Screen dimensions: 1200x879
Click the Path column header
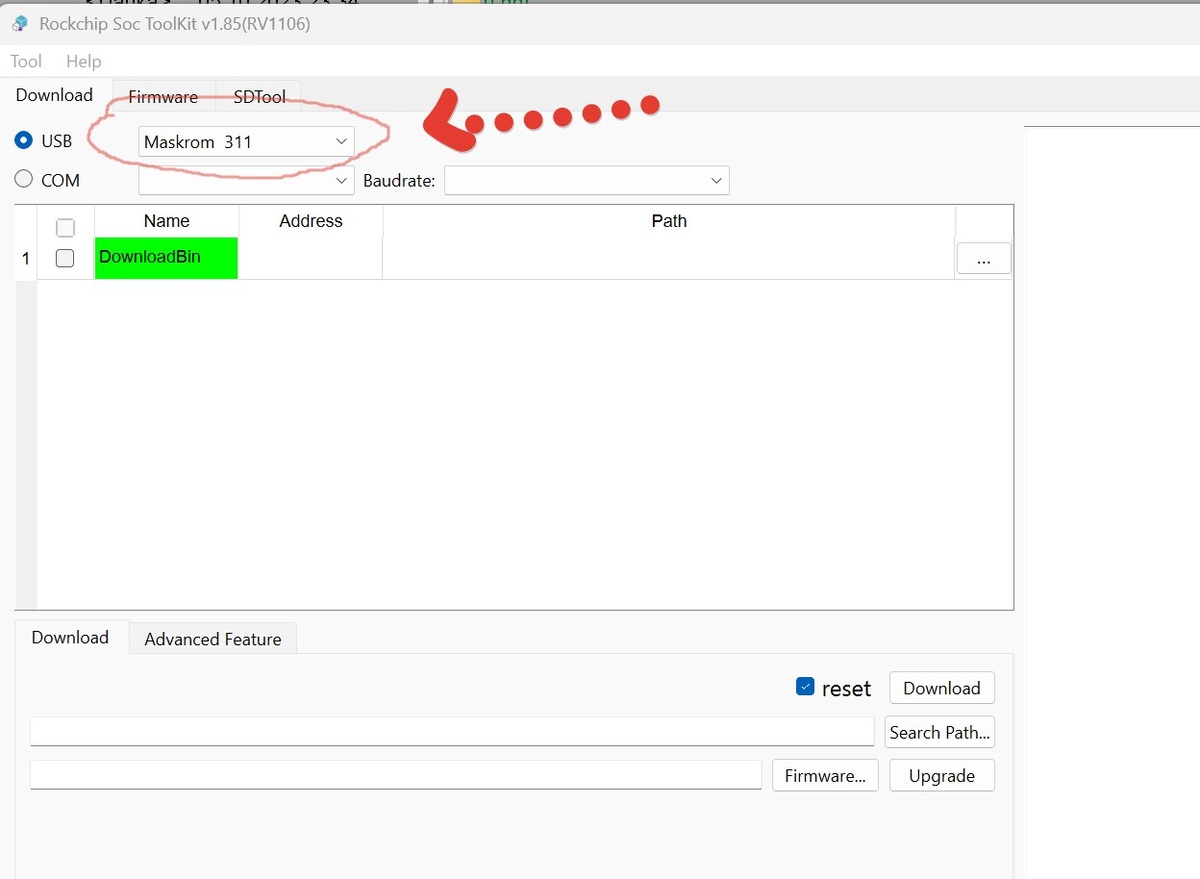coord(669,221)
